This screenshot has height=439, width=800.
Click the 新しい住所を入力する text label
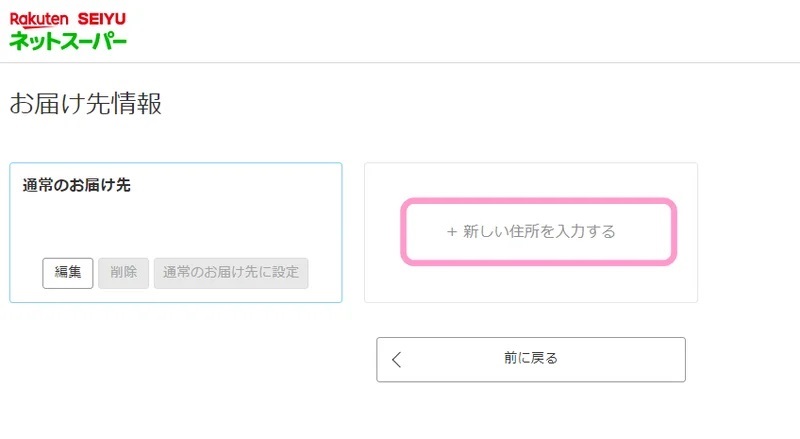(539, 232)
